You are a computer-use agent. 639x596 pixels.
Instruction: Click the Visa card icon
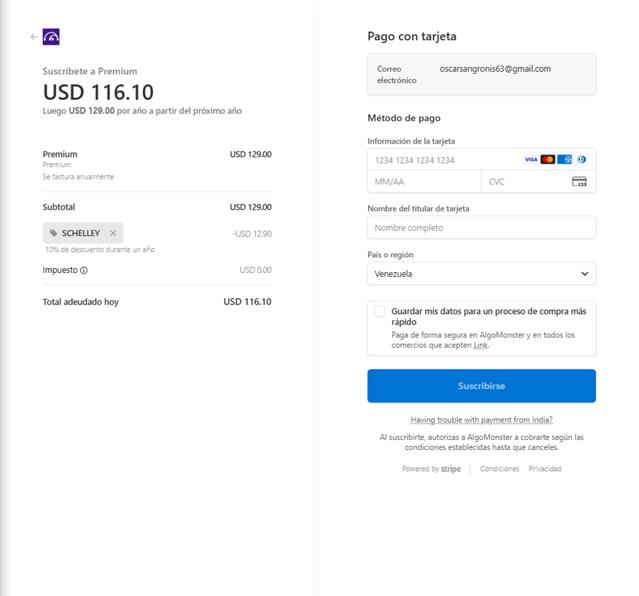click(531, 159)
